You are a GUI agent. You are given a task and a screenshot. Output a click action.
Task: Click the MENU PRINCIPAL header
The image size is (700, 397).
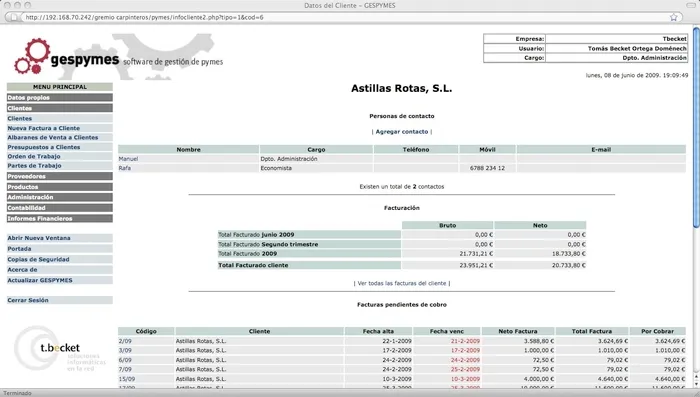point(59,87)
